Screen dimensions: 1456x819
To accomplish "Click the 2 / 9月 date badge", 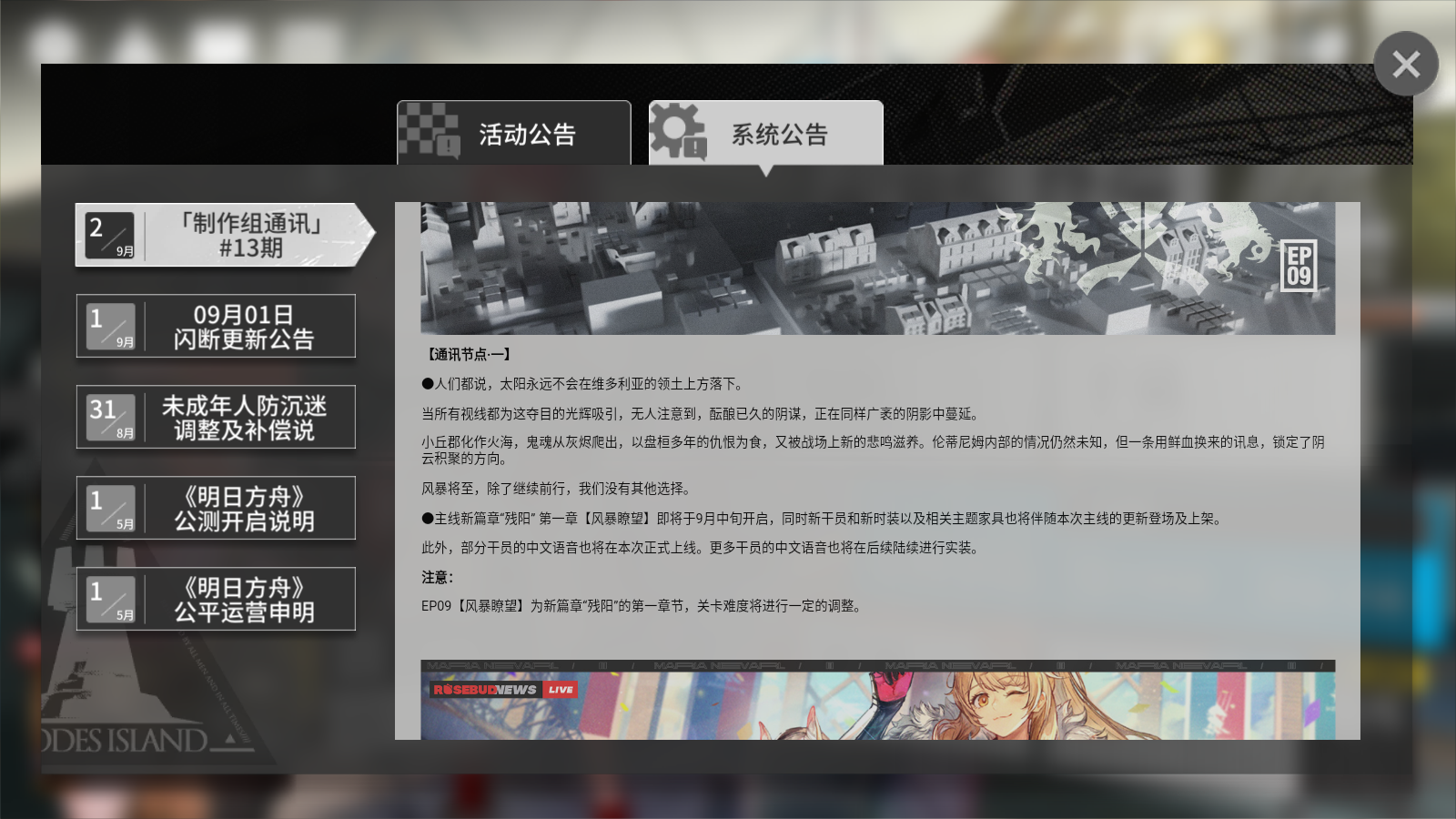I will coord(110,236).
